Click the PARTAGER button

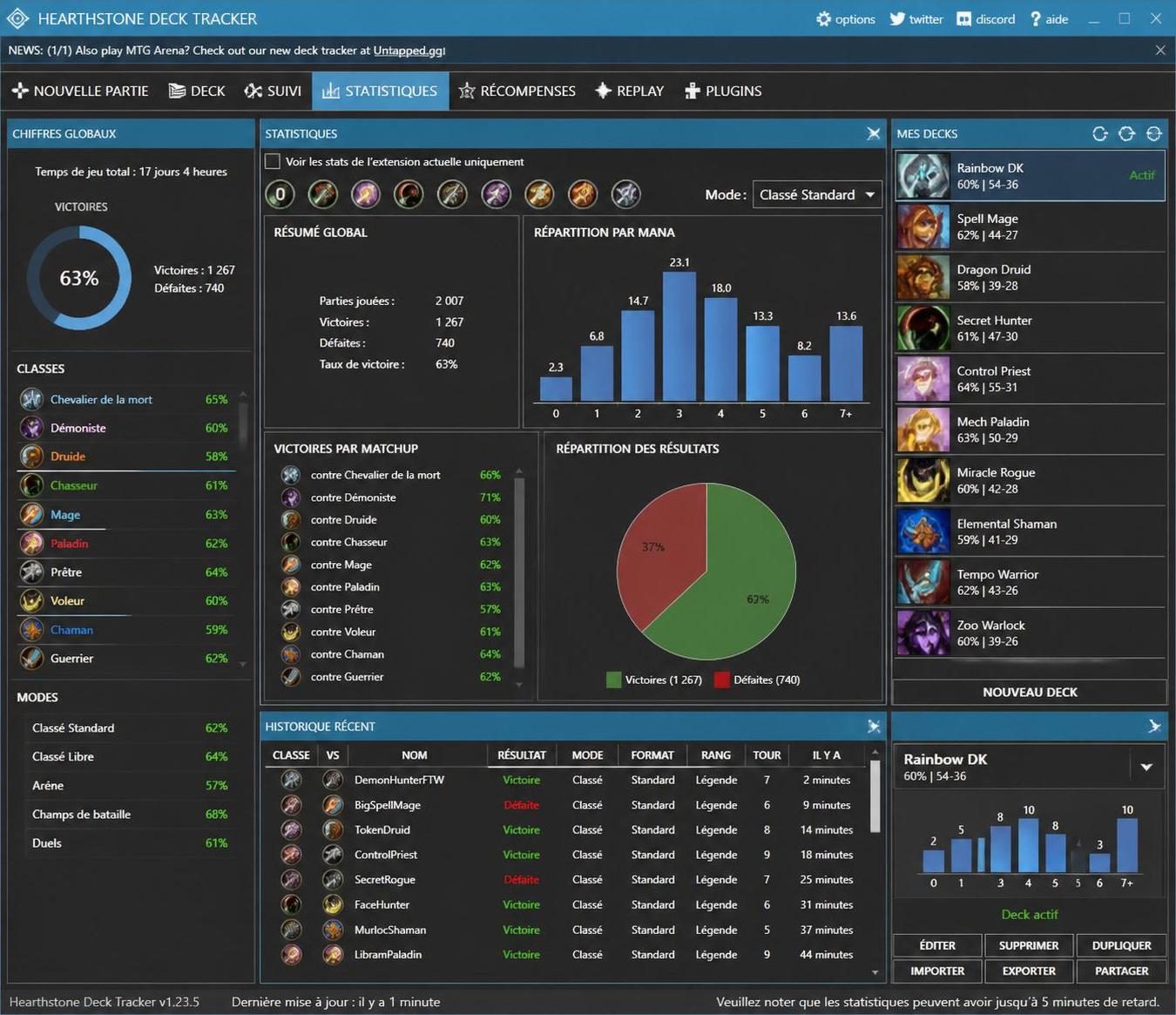(x=1121, y=971)
